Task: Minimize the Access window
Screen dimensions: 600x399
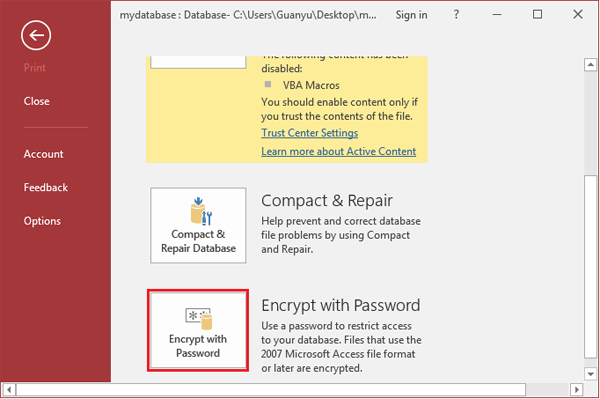Action: coord(497,15)
